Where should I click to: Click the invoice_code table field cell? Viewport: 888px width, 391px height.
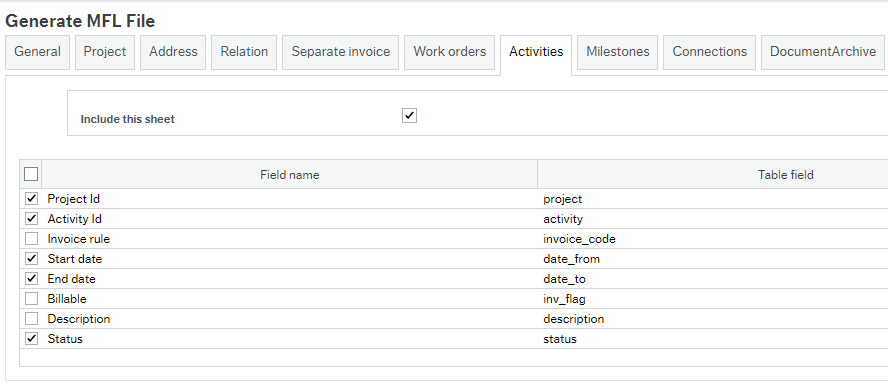[579, 239]
